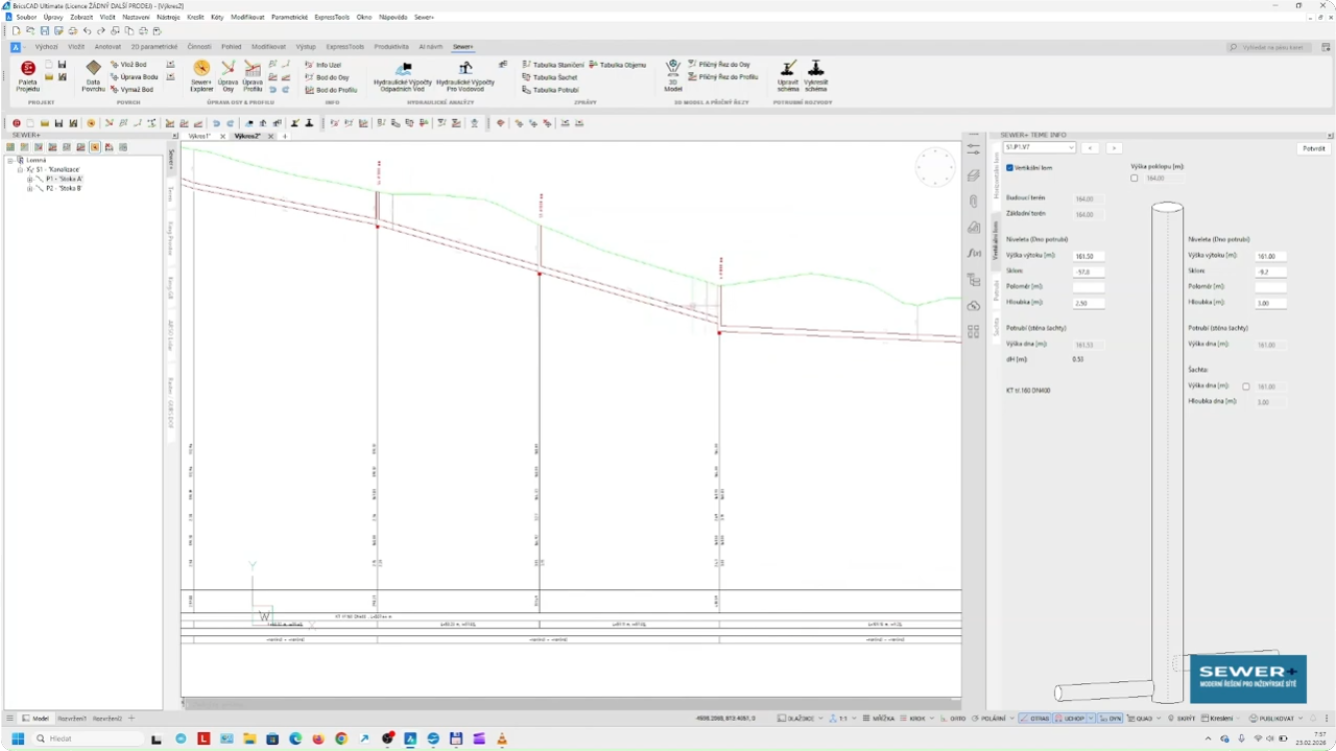Click Tabulka Šachet in the ribbon
1336x751 pixels.
coord(554,77)
